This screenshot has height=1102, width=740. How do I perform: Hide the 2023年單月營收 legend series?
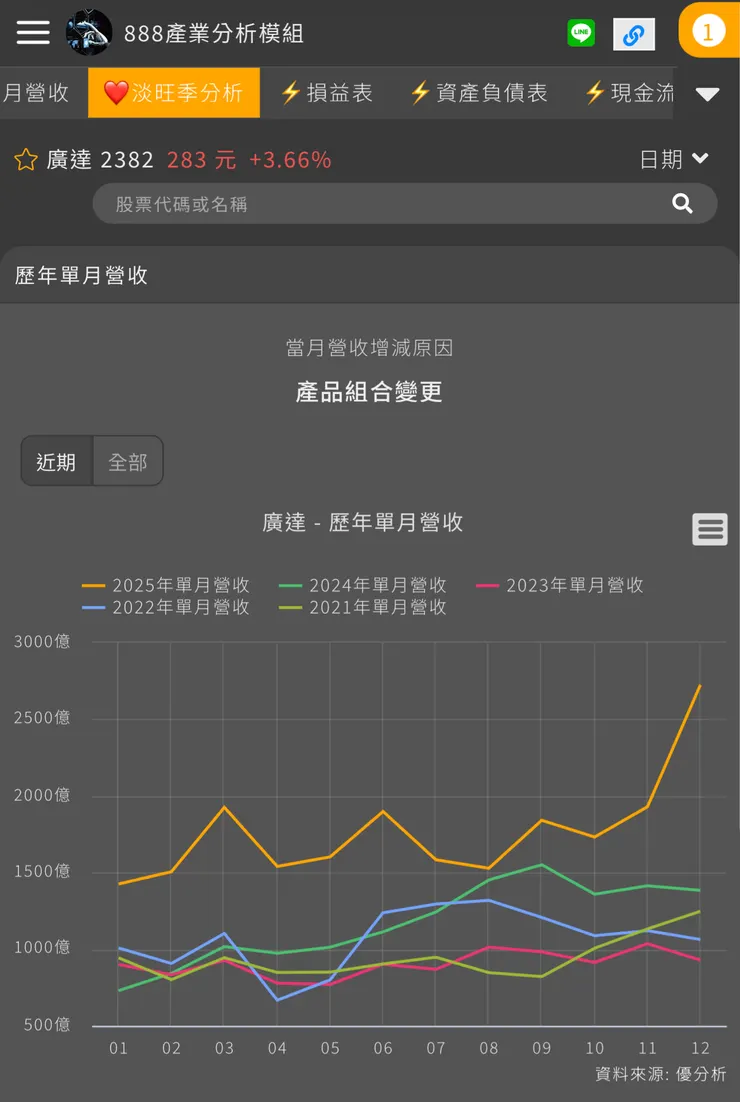pyautogui.click(x=559, y=585)
